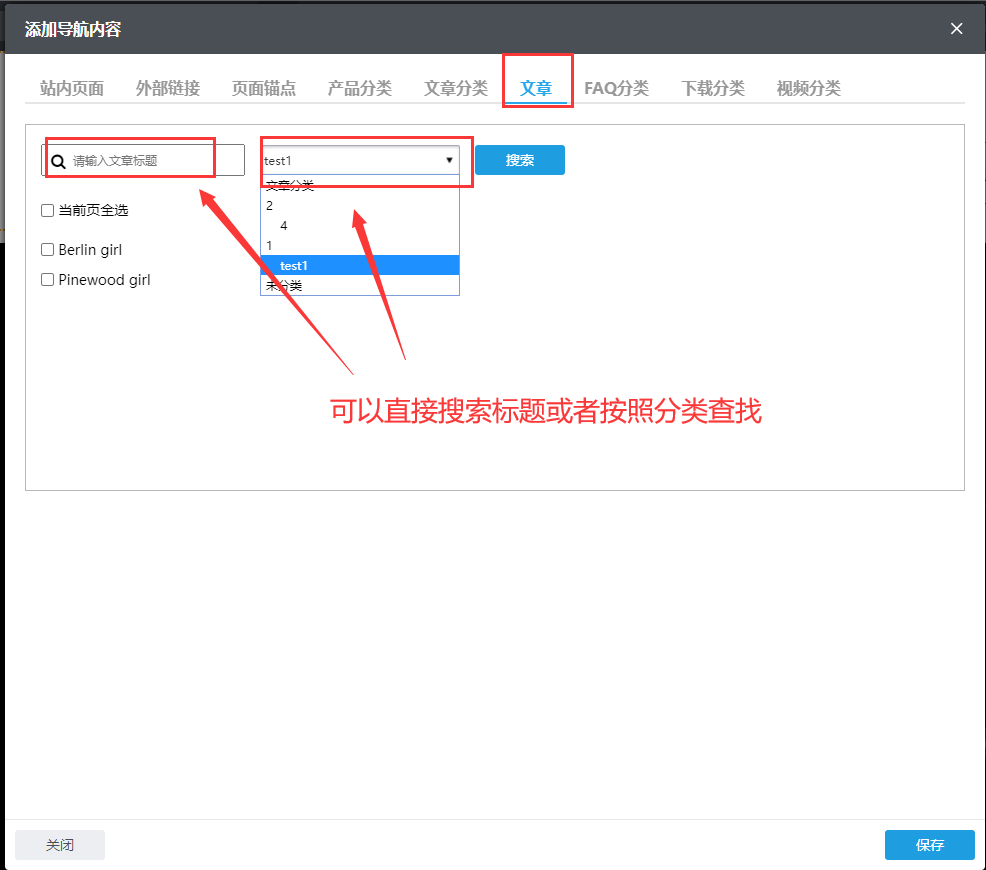Switch to the 站内页面 tab
Image resolution: width=986 pixels, height=870 pixels.
coord(71,88)
